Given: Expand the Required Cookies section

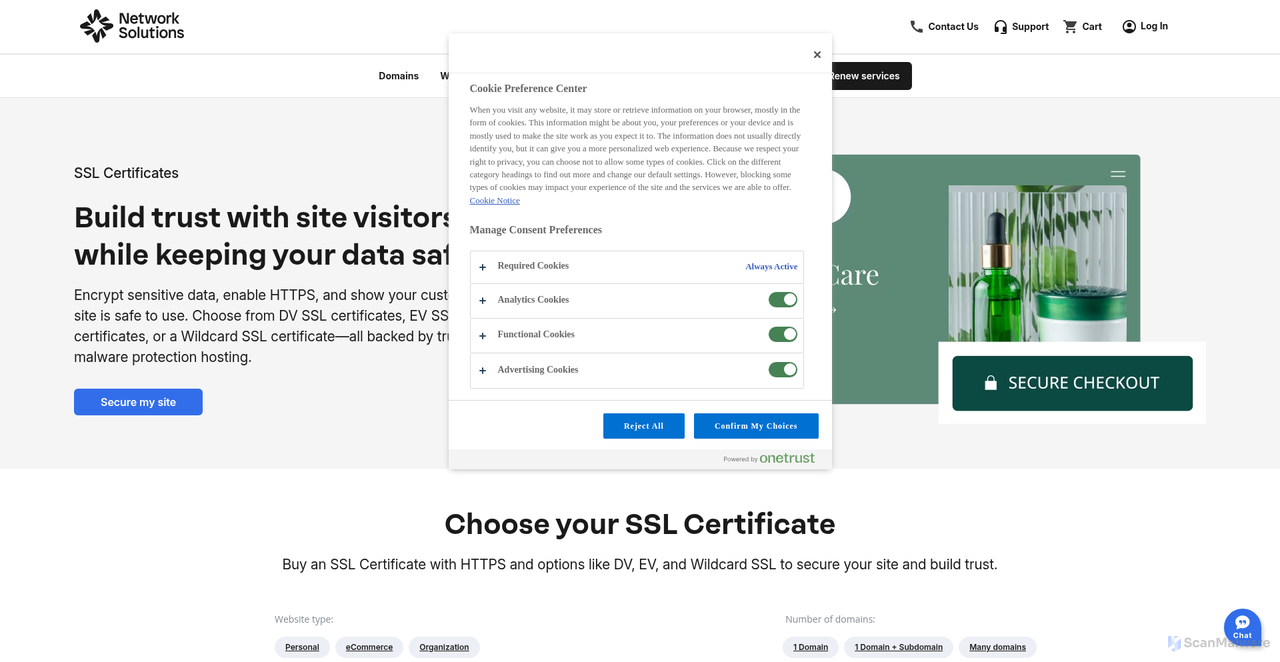Looking at the screenshot, I should [482, 266].
